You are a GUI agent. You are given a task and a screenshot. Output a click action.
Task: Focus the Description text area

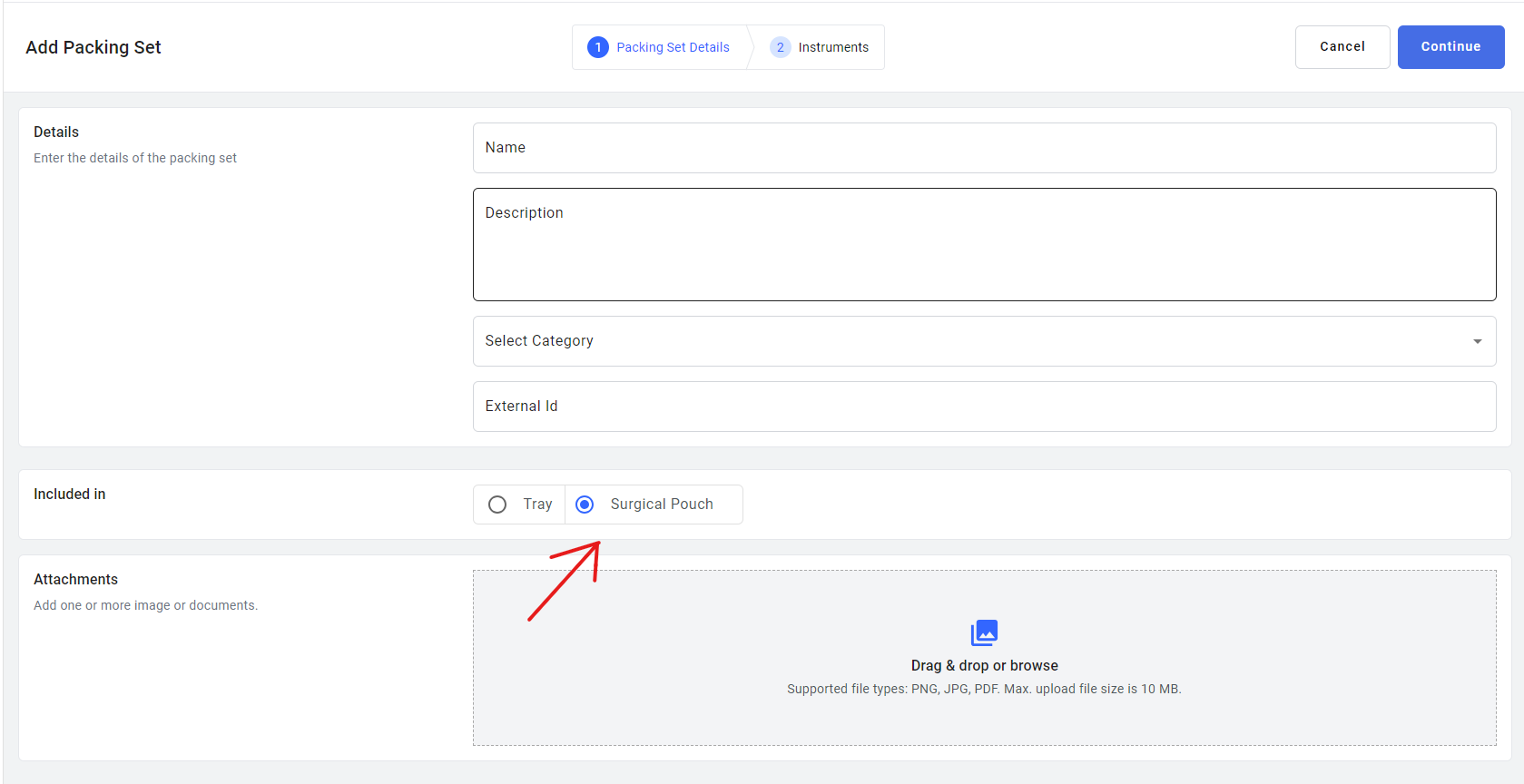pos(984,245)
